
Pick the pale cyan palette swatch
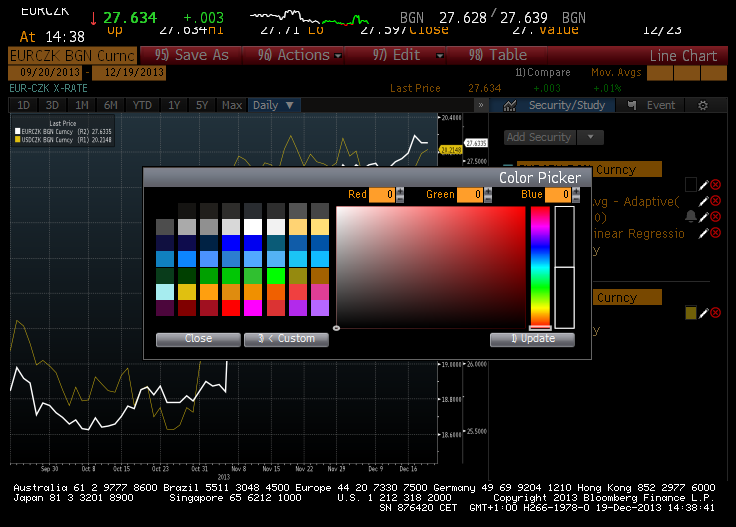tap(165, 292)
